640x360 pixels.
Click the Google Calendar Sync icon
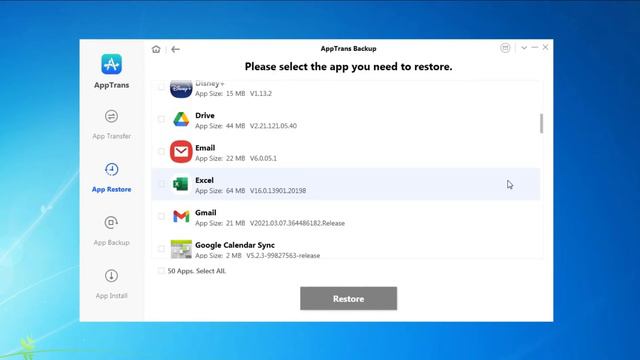(181, 249)
